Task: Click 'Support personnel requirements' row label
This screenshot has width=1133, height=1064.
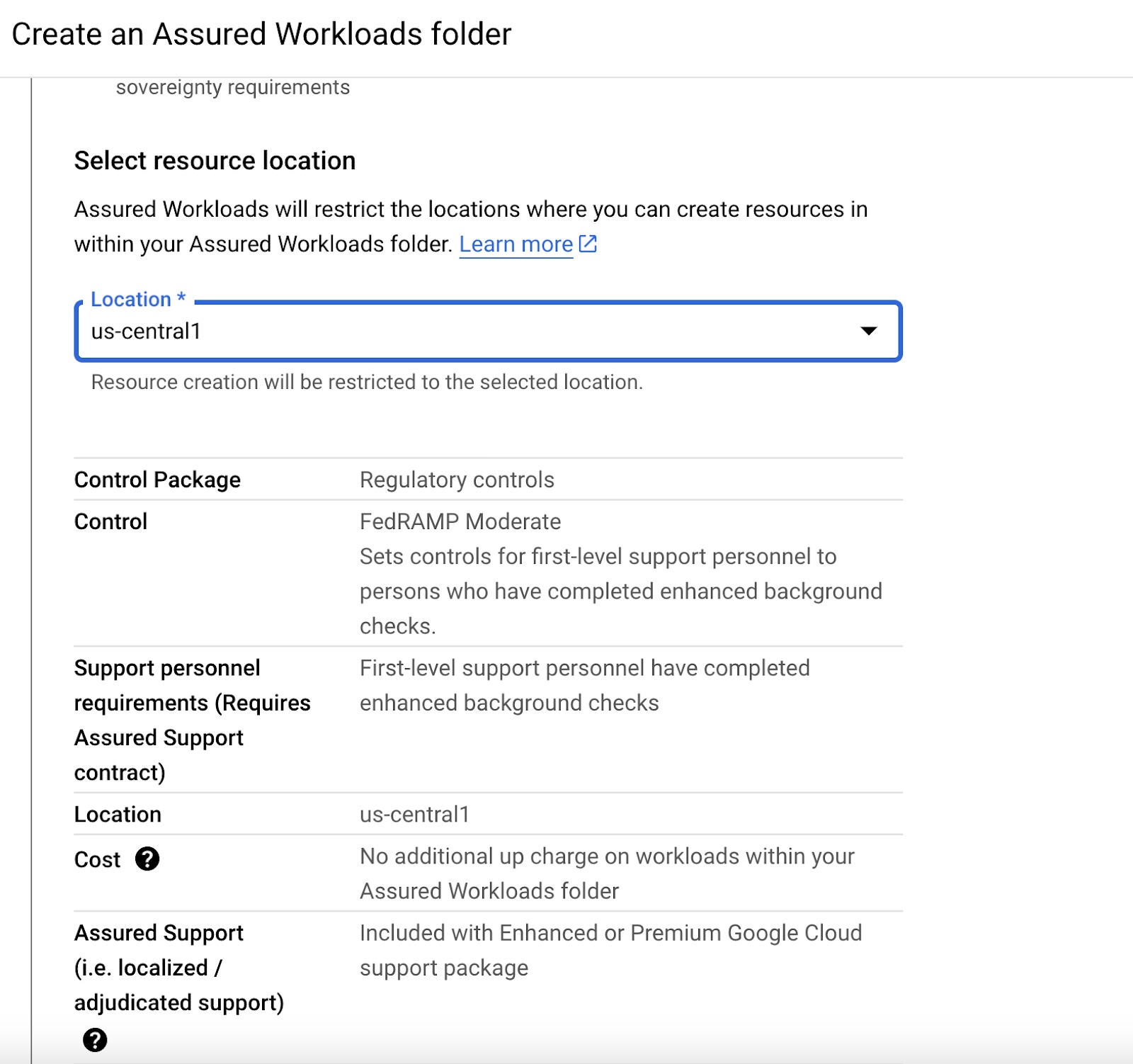Action: pos(193,720)
